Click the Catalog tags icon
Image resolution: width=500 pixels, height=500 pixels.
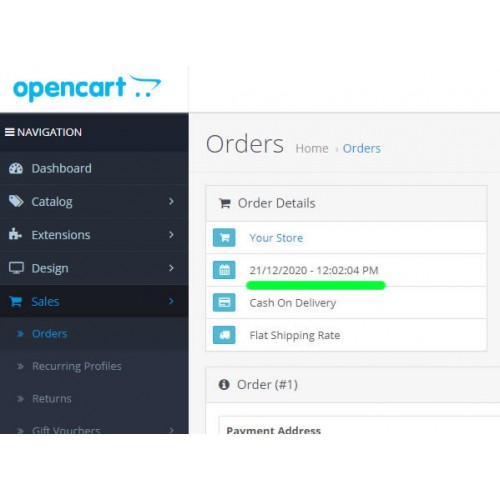16,201
